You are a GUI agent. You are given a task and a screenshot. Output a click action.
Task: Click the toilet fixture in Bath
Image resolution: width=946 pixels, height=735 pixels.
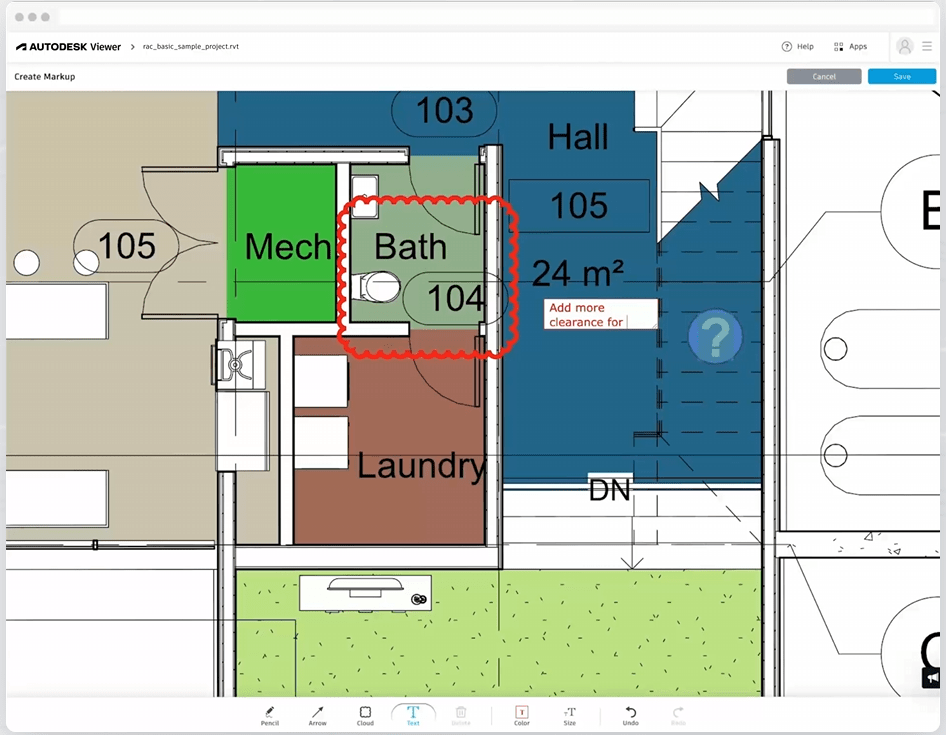pyautogui.click(x=376, y=287)
